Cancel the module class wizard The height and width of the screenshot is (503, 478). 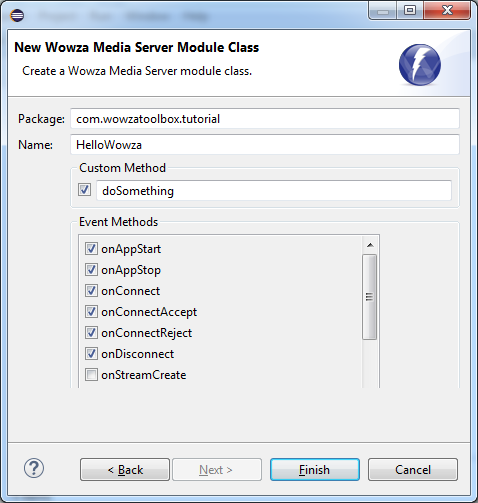pos(413,470)
